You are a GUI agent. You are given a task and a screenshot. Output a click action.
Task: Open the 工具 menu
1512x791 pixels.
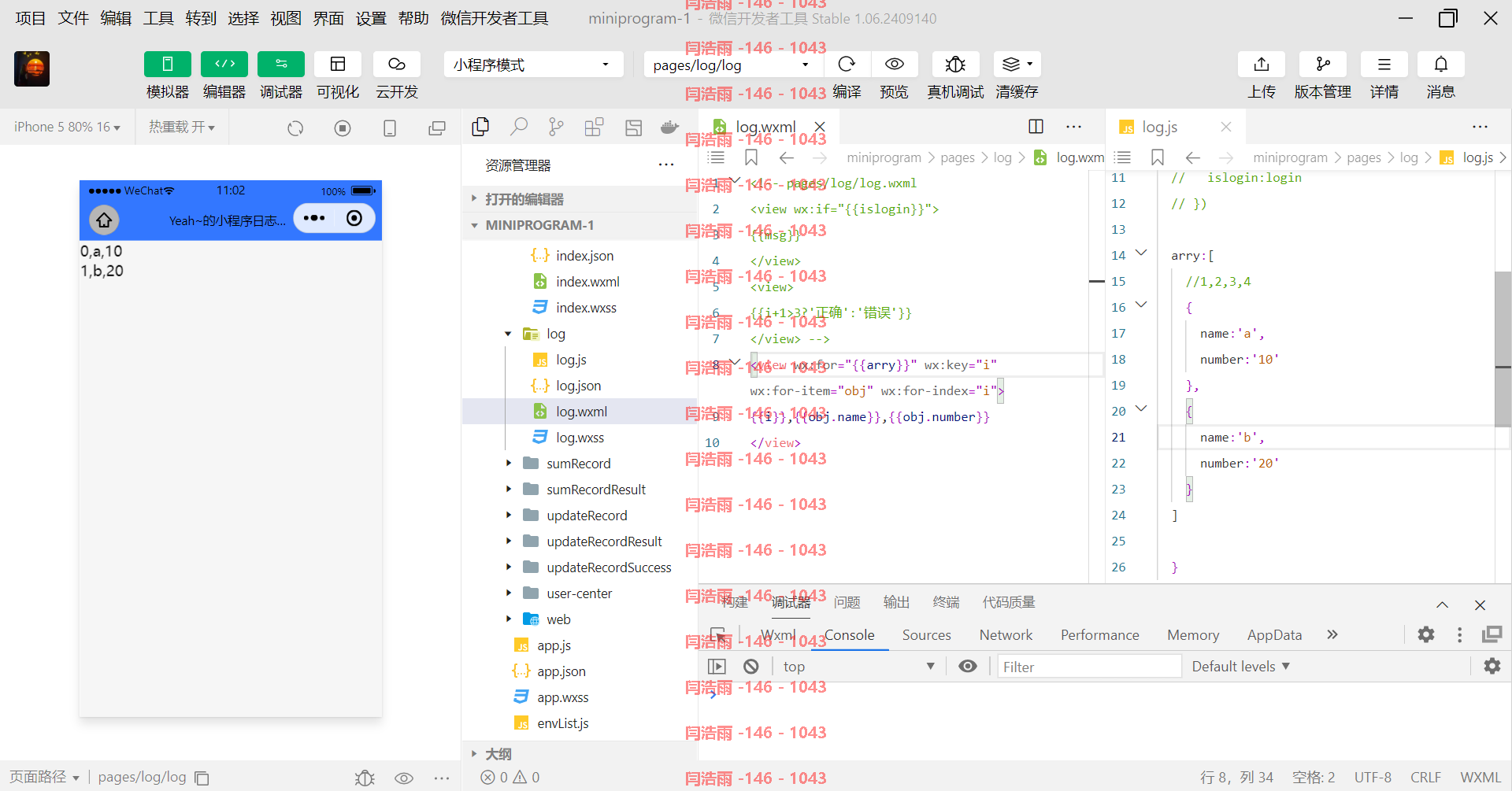[x=158, y=18]
